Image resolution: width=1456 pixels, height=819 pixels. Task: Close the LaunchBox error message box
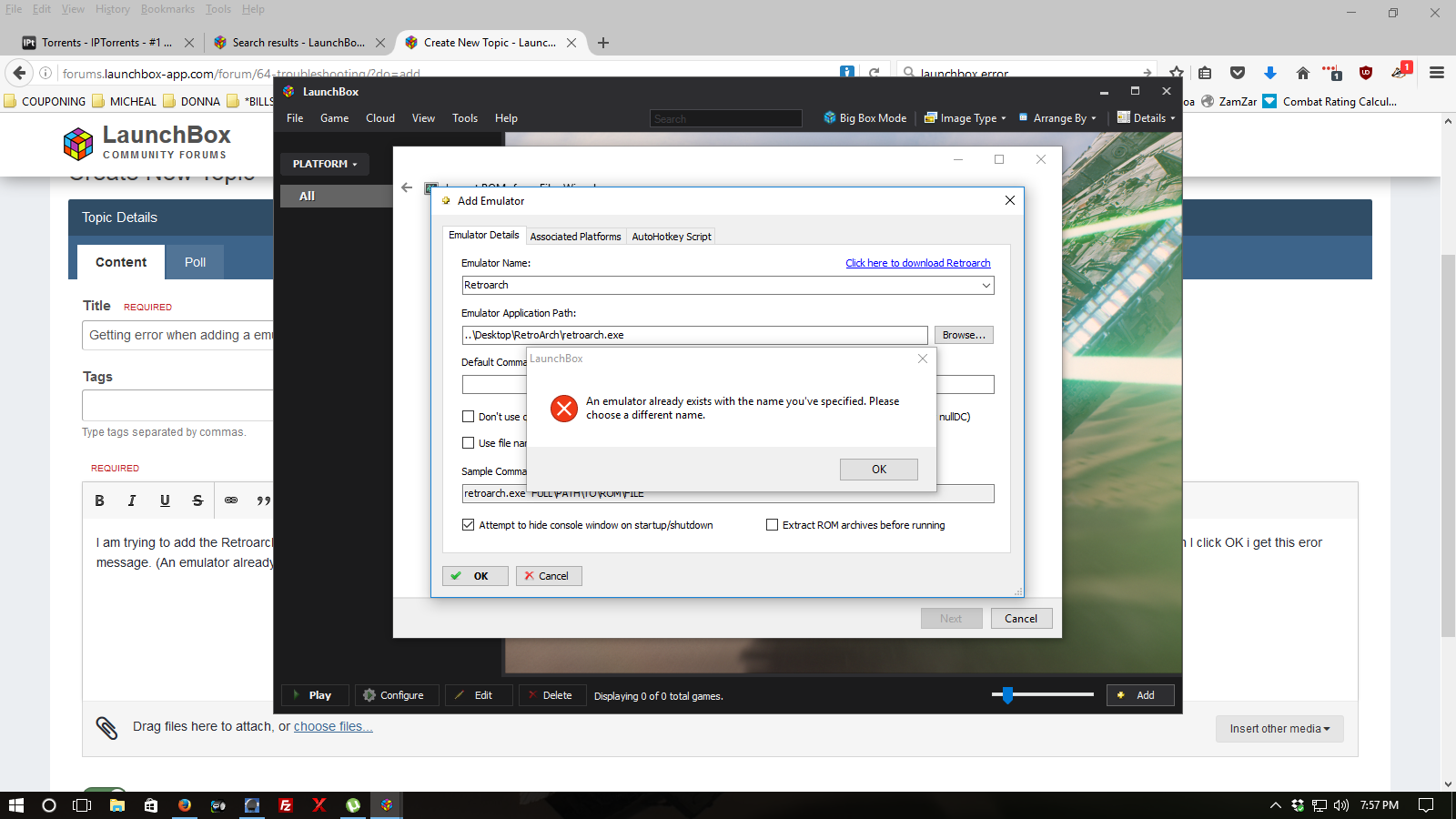coord(923,359)
